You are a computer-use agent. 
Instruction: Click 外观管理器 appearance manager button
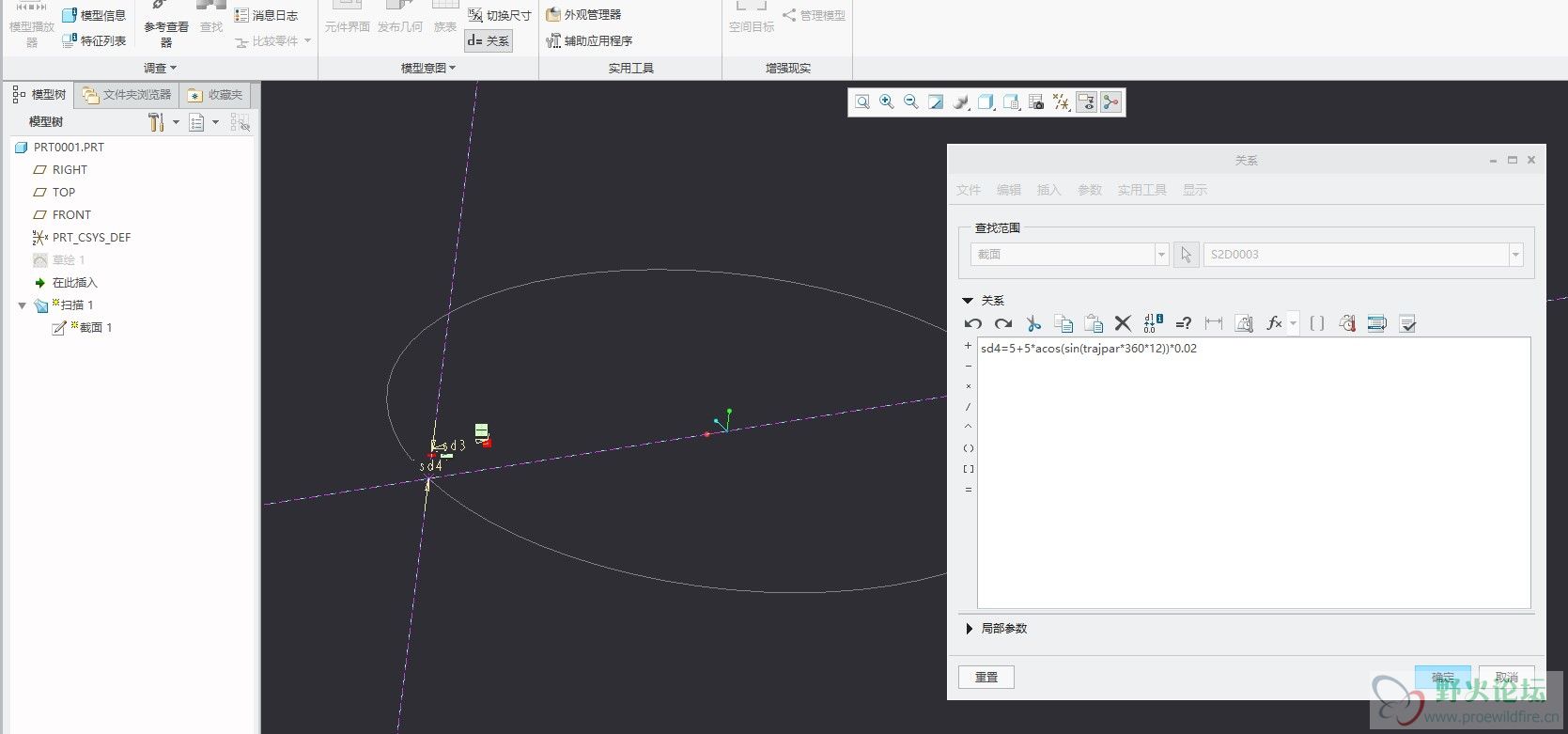pos(583,14)
